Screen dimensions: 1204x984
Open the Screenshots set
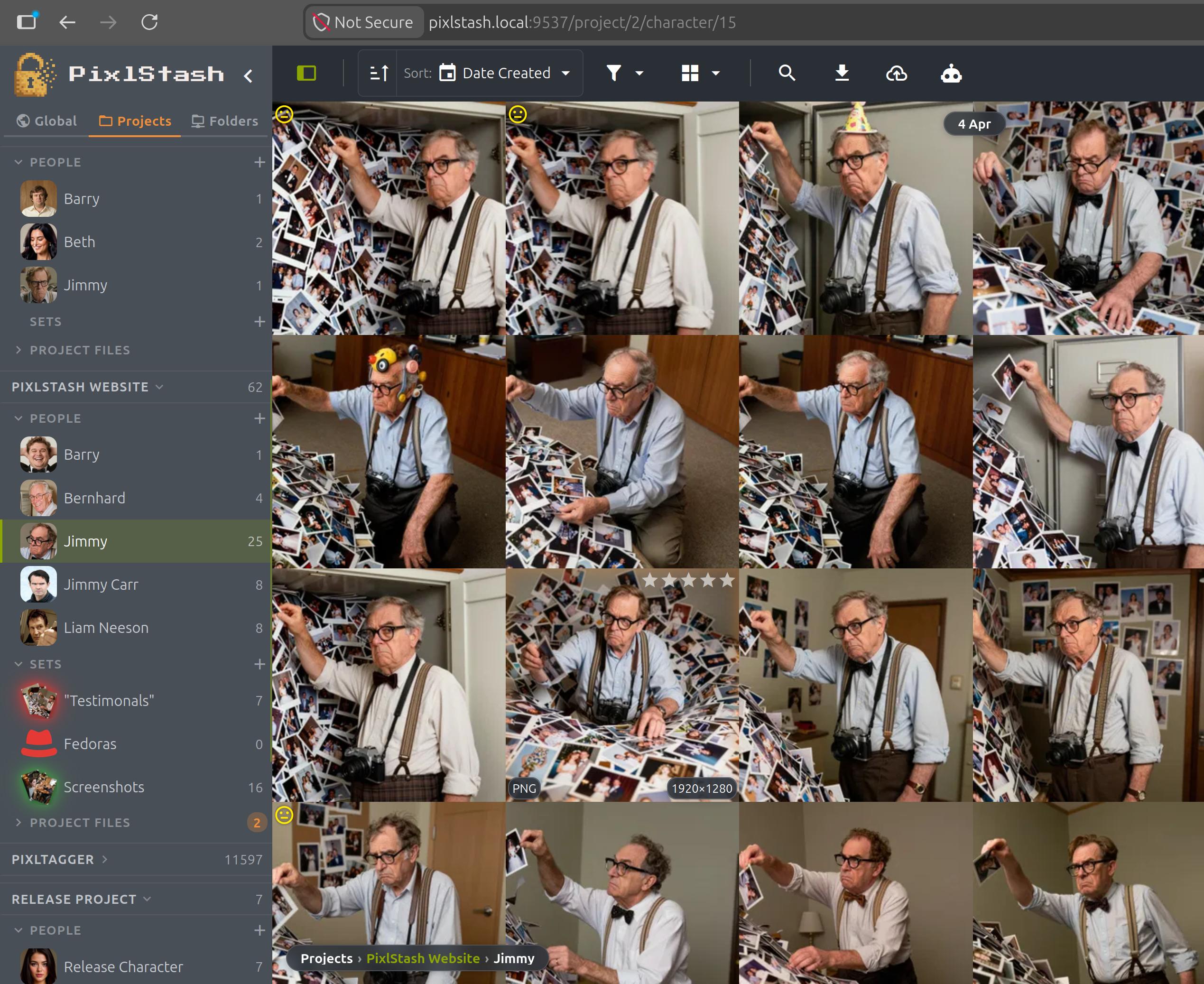point(136,787)
